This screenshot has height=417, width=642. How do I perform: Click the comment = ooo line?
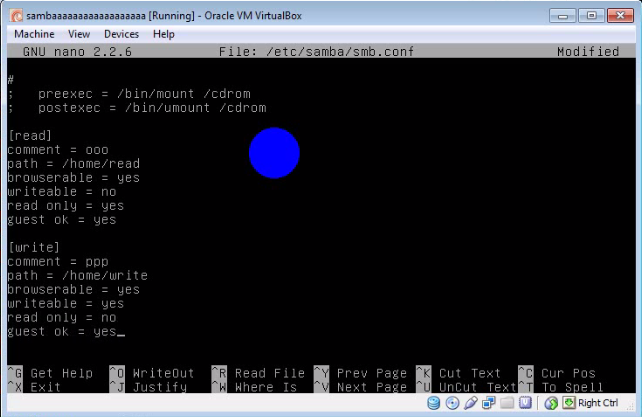(58, 150)
